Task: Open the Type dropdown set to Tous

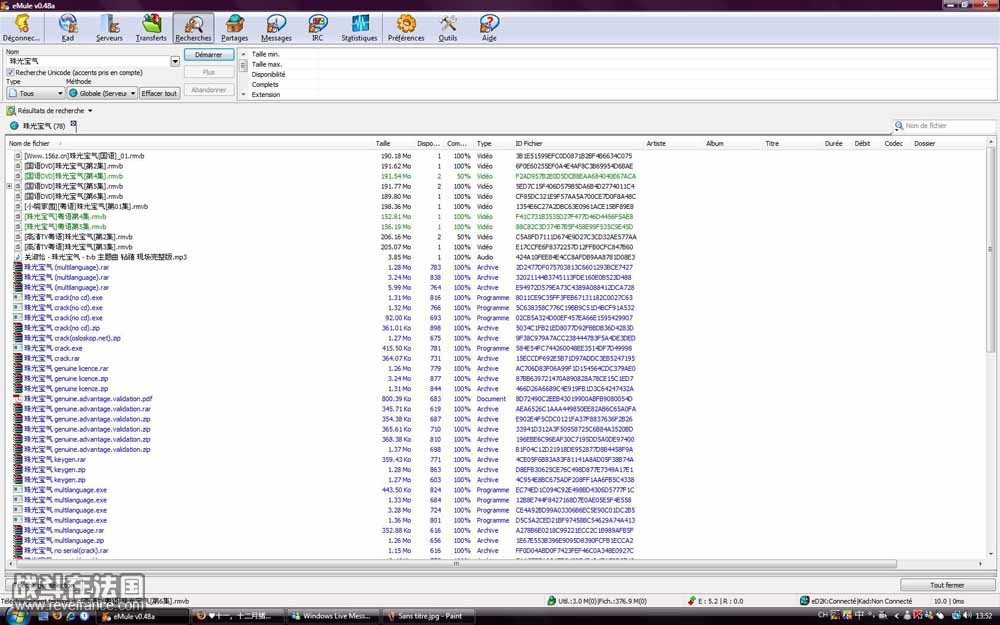Action: pyautogui.click(x=35, y=93)
